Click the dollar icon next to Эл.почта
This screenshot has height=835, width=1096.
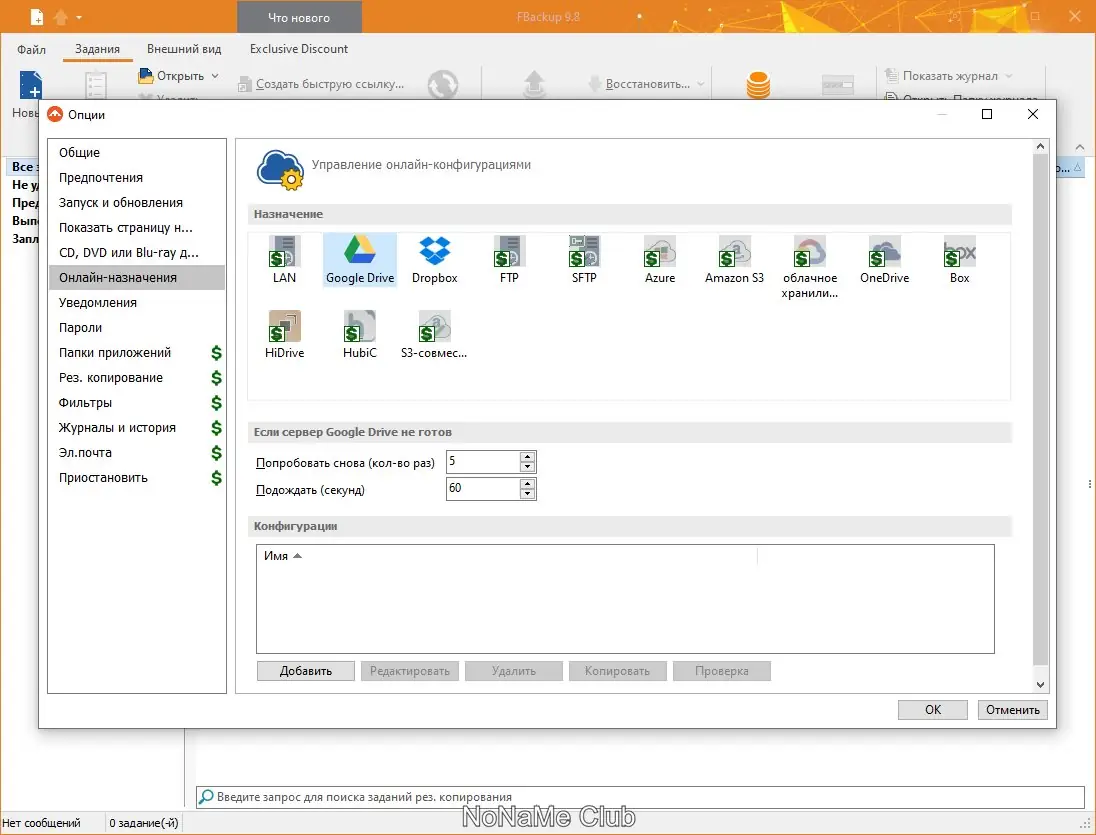(x=217, y=453)
